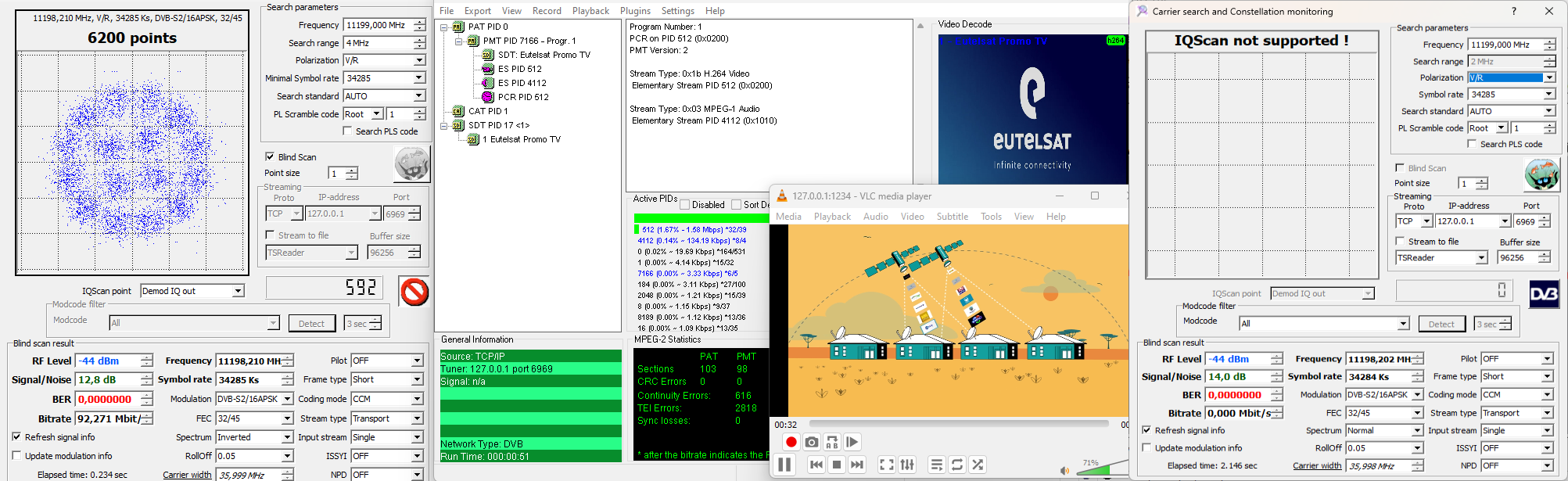This screenshot has height=481, width=1568.
Task: Open the Plugins menu
Action: pos(635,11)
